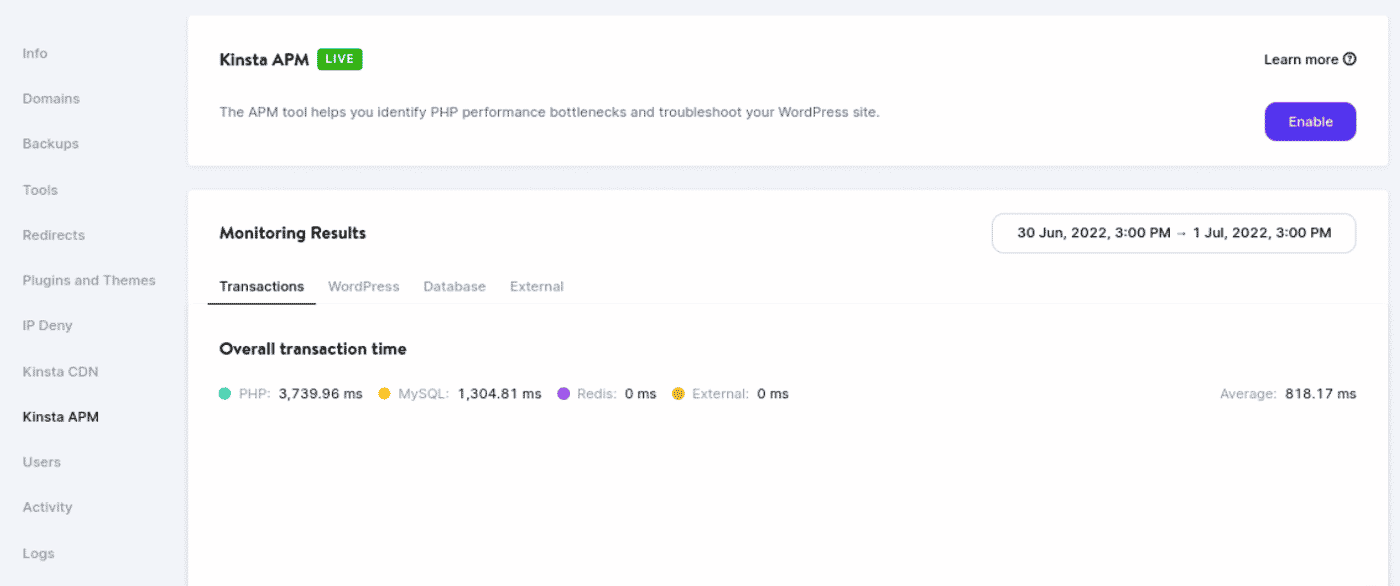Open the Backups section

pos(50,143)
